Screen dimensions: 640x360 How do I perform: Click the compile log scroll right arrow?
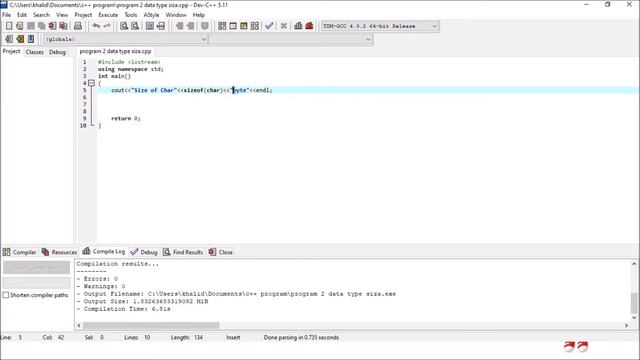click(x=627, y=325)
